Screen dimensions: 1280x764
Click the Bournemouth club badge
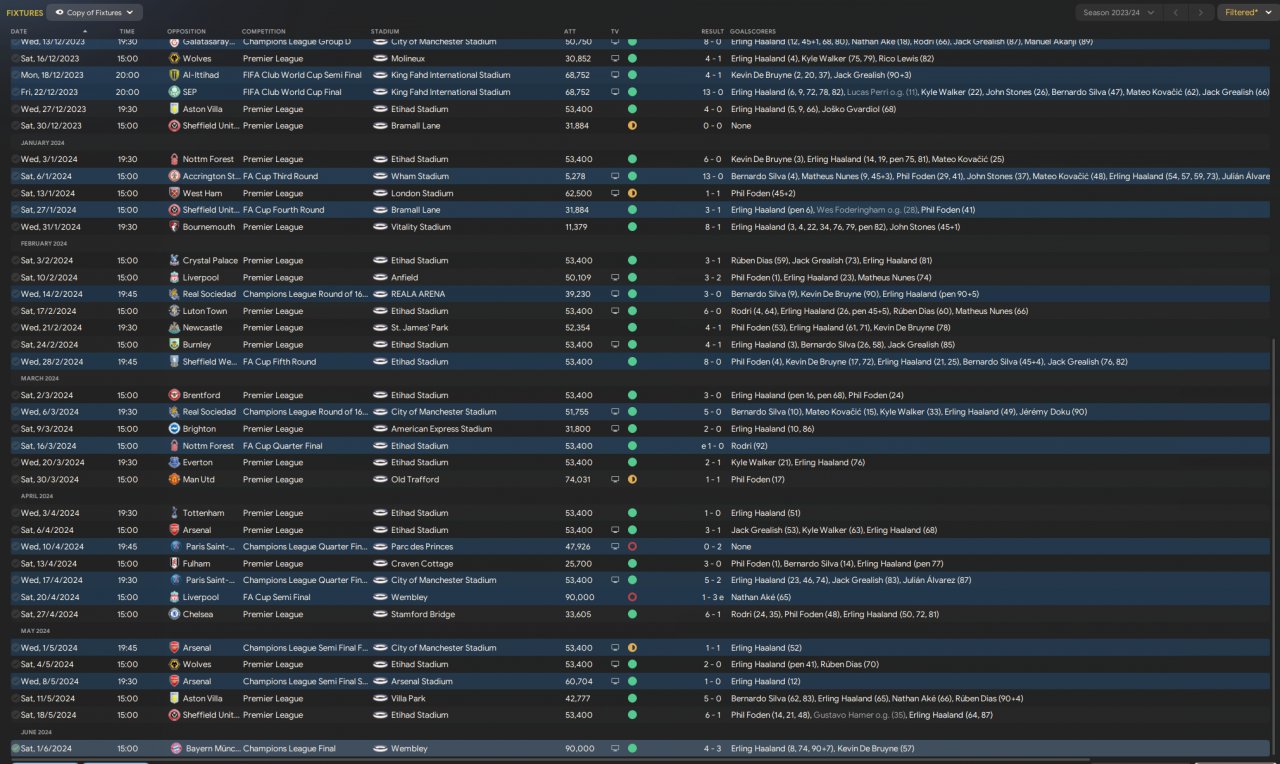coord(175,227)
